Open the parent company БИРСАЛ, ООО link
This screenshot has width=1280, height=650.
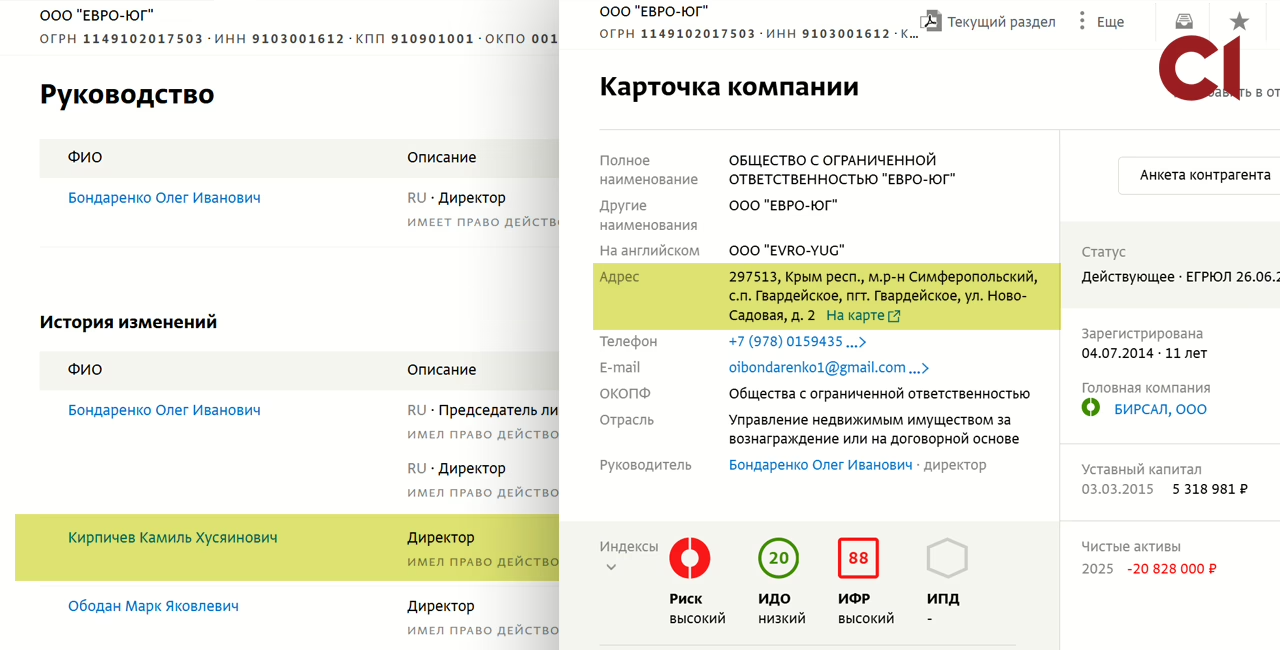click(1160, 409)
